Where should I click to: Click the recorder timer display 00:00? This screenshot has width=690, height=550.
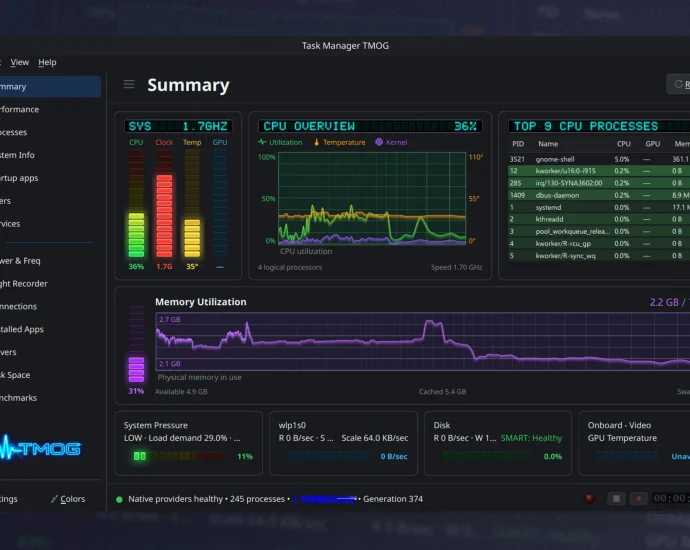[672, 498]
